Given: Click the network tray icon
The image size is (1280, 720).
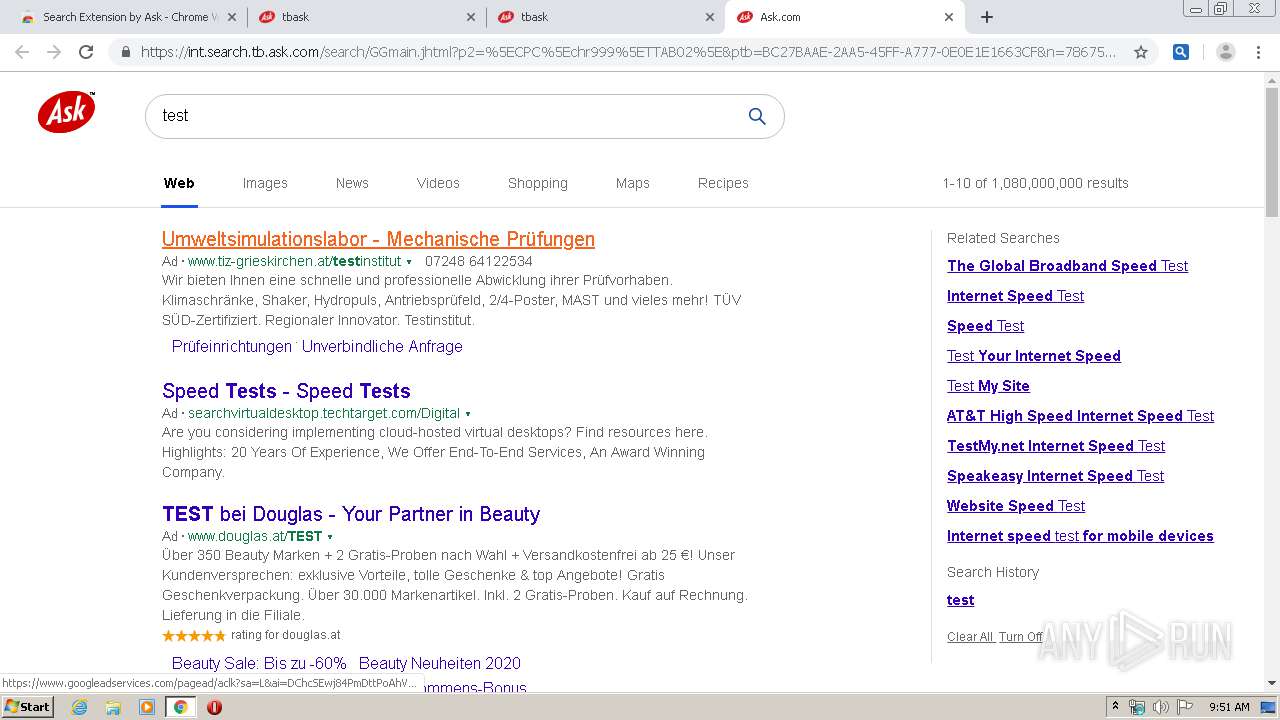Looking at the screenshot, I should click(x=1137, y=707).
